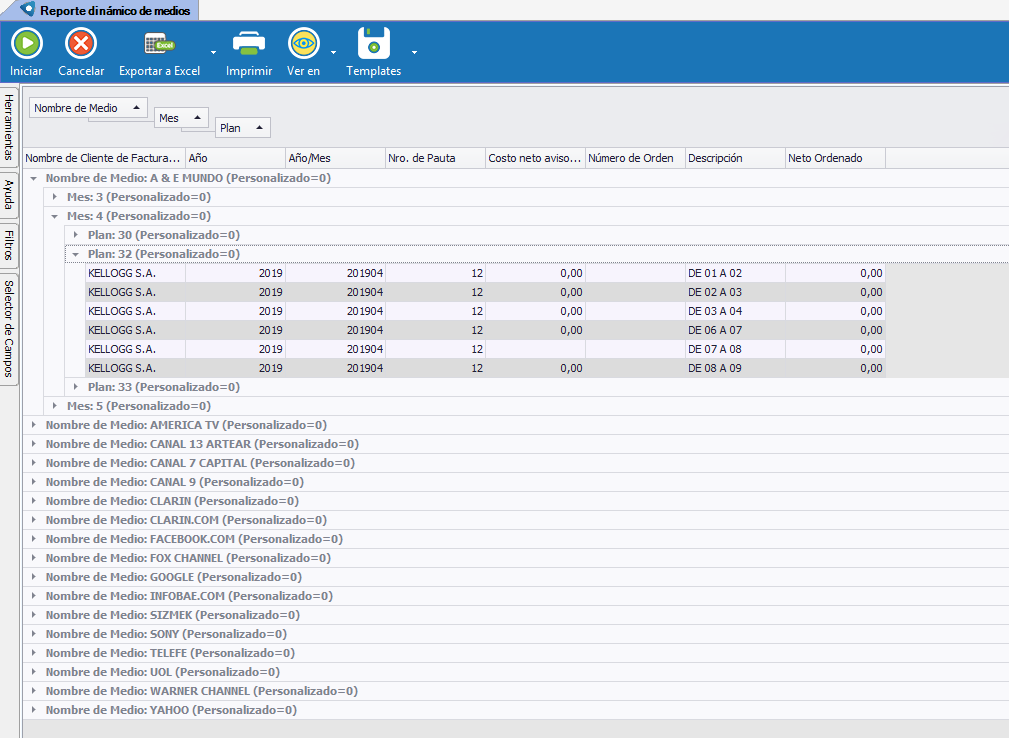Image resolution: width=1009 pixels, height=738 pixels.
Task: Collapse the A & E MUNDO group
Action: pyautogui.click(x=35, y=178)
